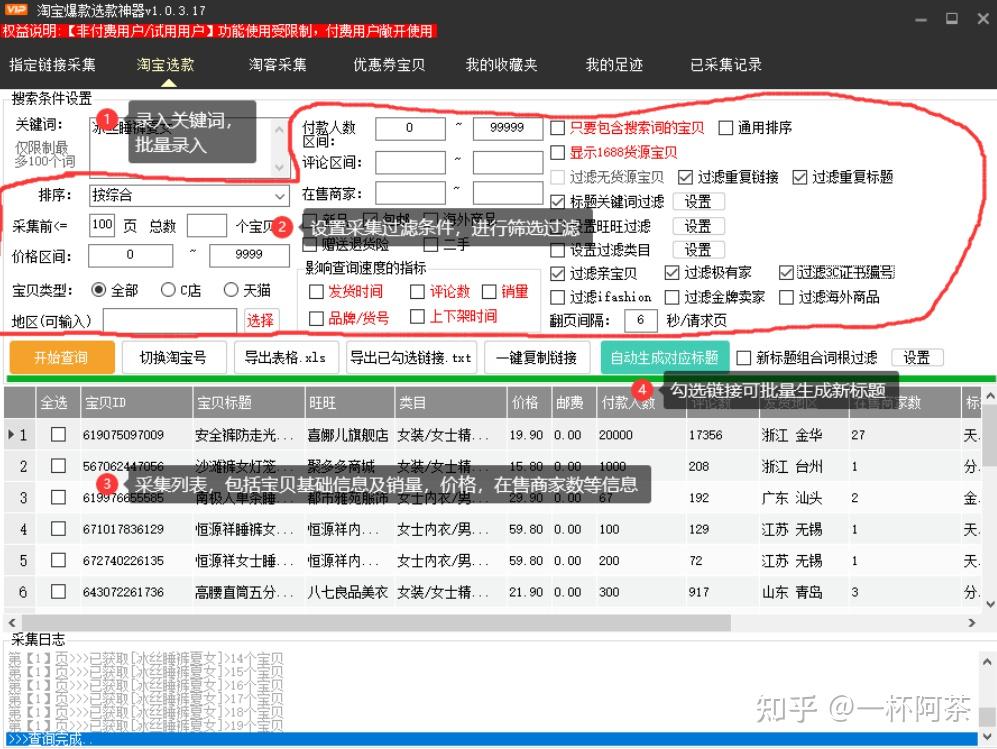Viewport: 997px width, 749px height.
Task: Enable the 过滤金牌卖家 checkbox
Action: [672, 298]
